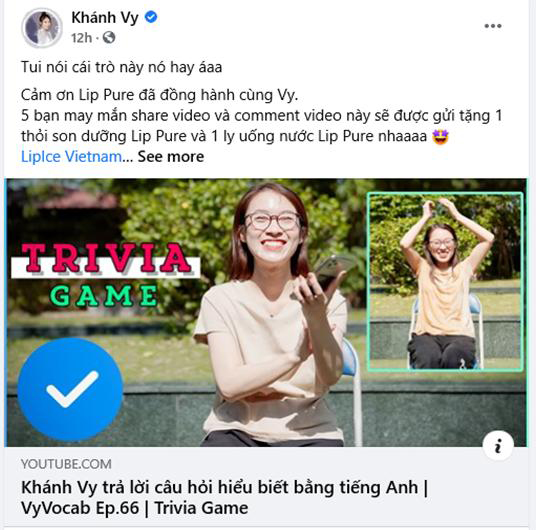Expand the post with See more
Screen dimensions: 536x530
[x=171, y=157]
